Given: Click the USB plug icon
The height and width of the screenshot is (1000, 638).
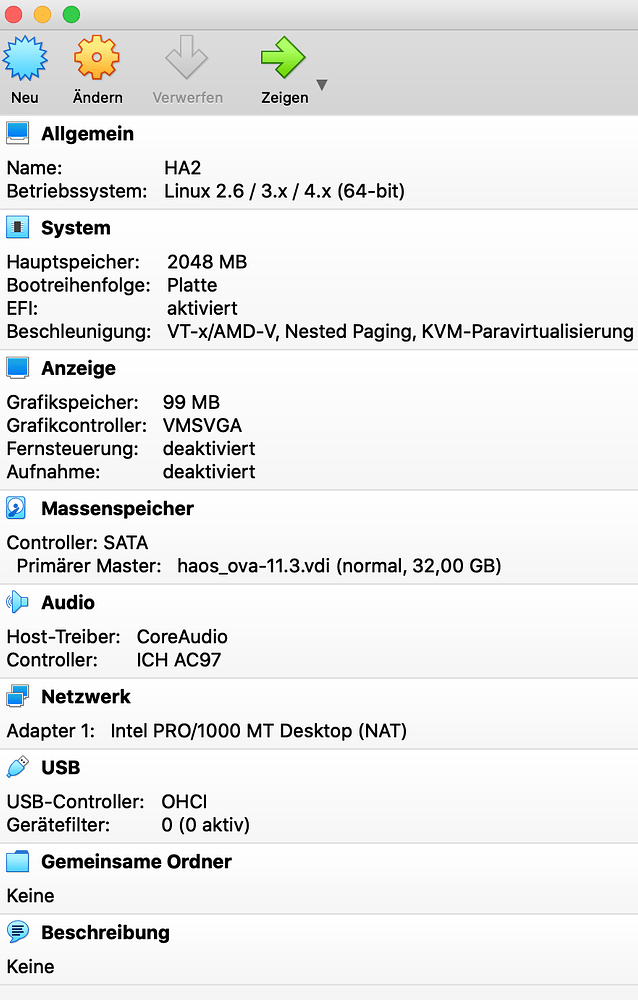Looking at the screenshot, I should (17, 766).
